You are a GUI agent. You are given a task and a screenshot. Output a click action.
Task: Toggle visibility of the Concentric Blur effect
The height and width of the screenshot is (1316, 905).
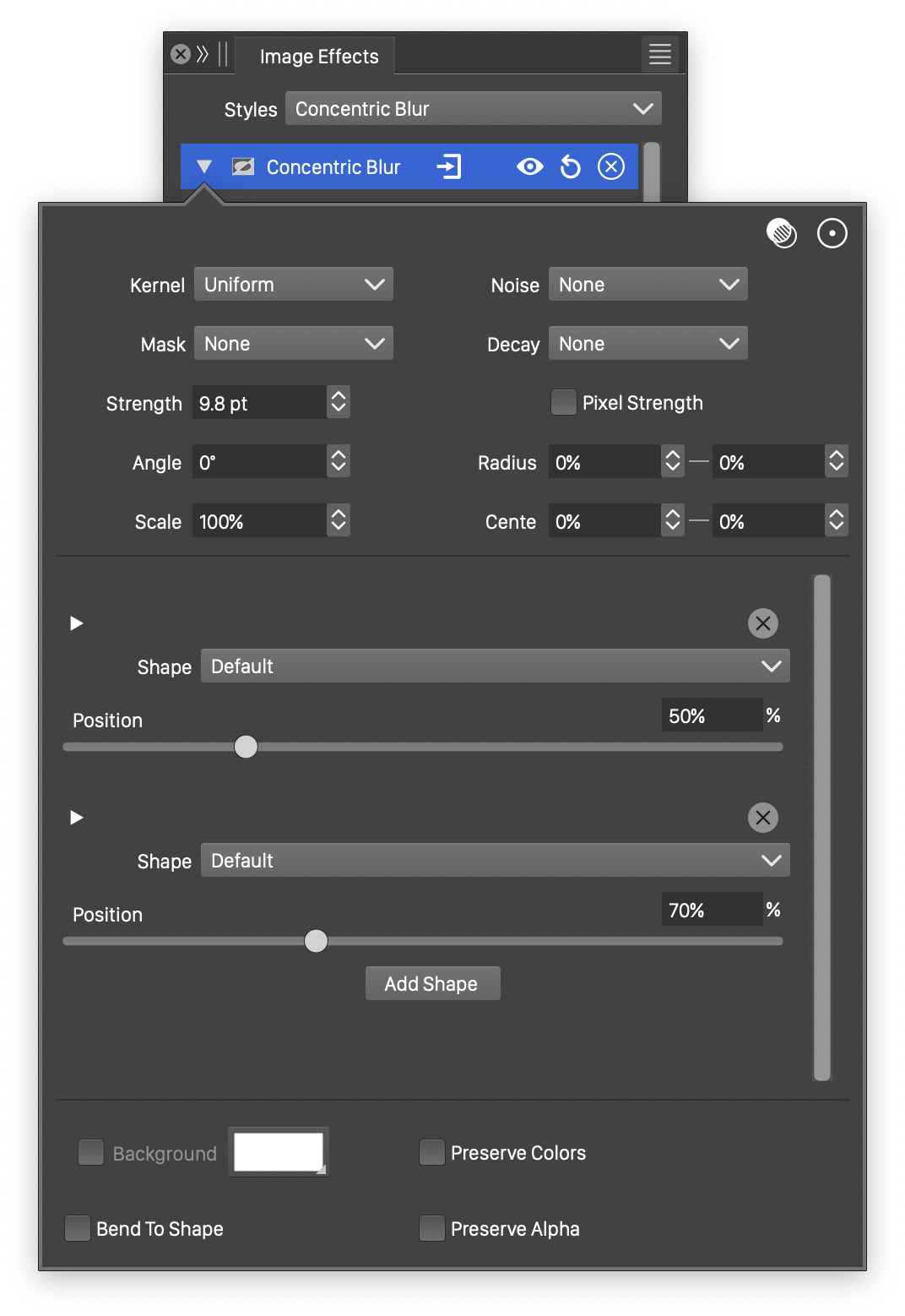click(530, 167)
